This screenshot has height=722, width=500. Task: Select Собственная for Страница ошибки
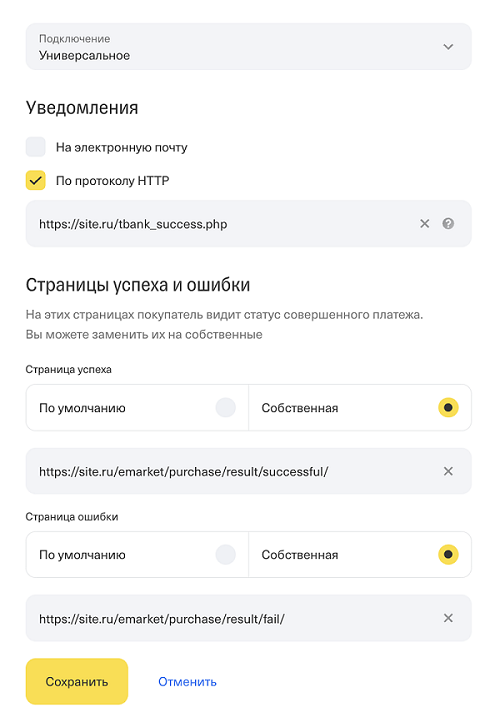pos(360,555)
